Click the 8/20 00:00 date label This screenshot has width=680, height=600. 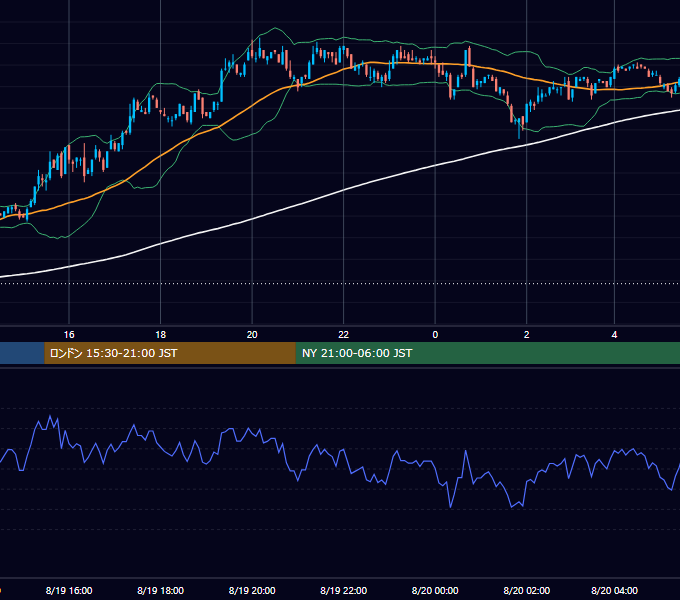pos(435,590)
